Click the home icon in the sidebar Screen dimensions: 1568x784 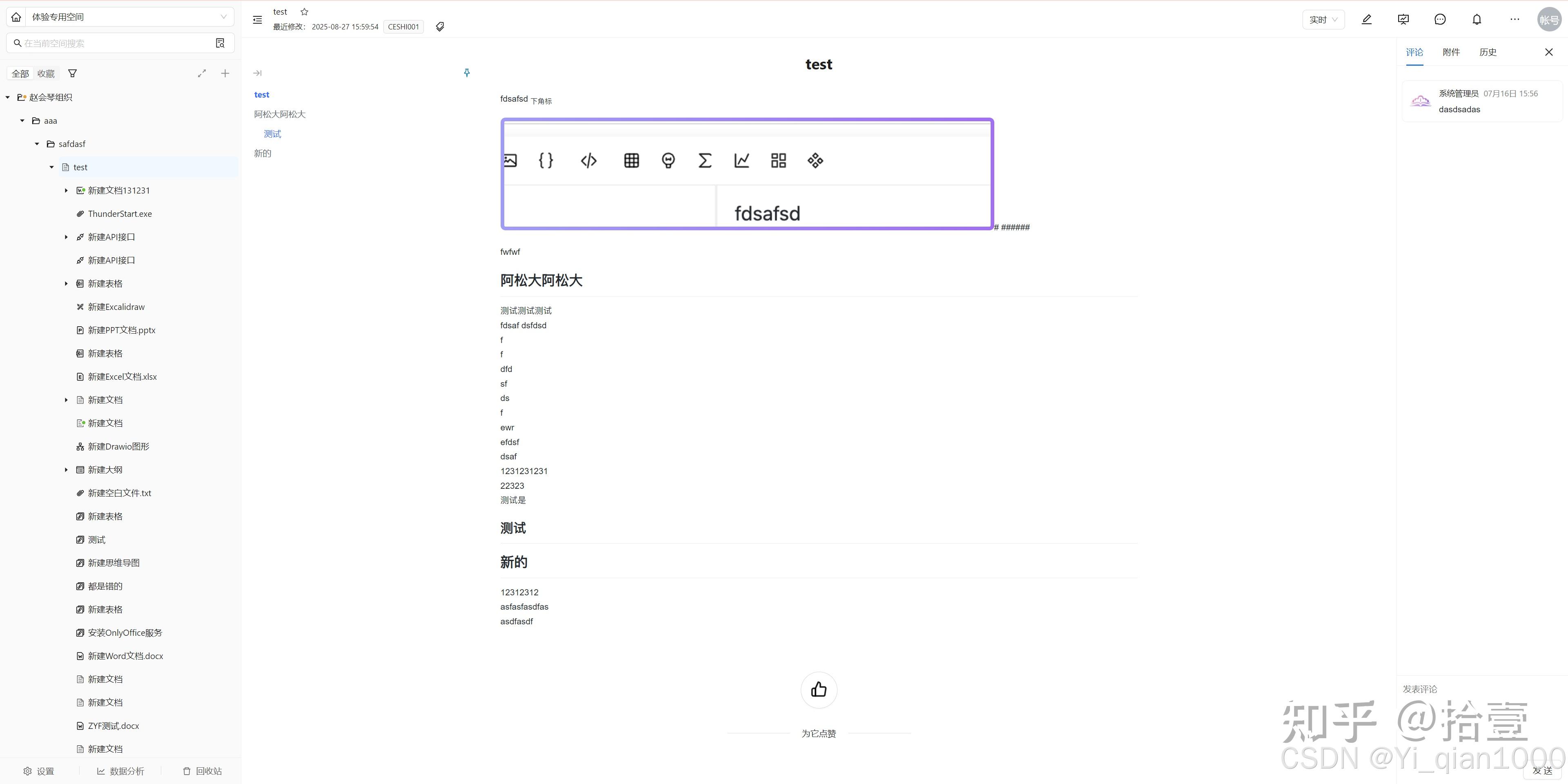point(15,16)
